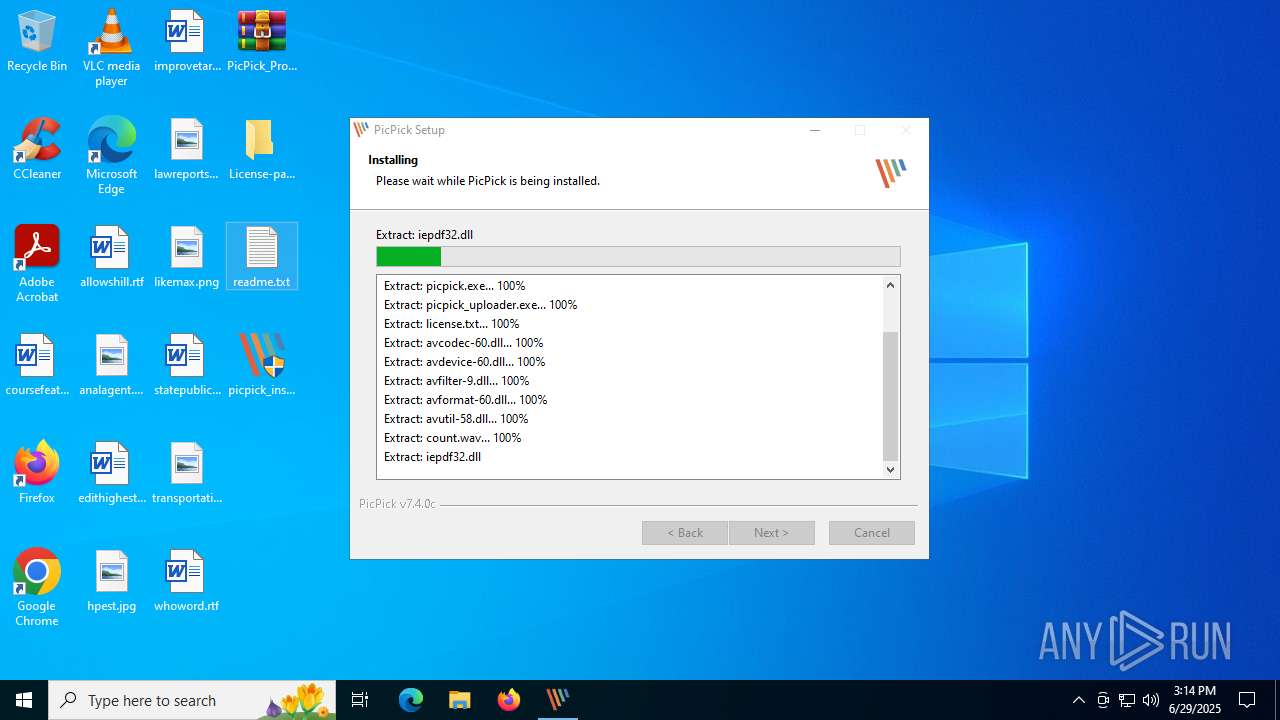Click the taskbar search box
This screenshot has width=1280, height=720.
click(x=192, y=700)
